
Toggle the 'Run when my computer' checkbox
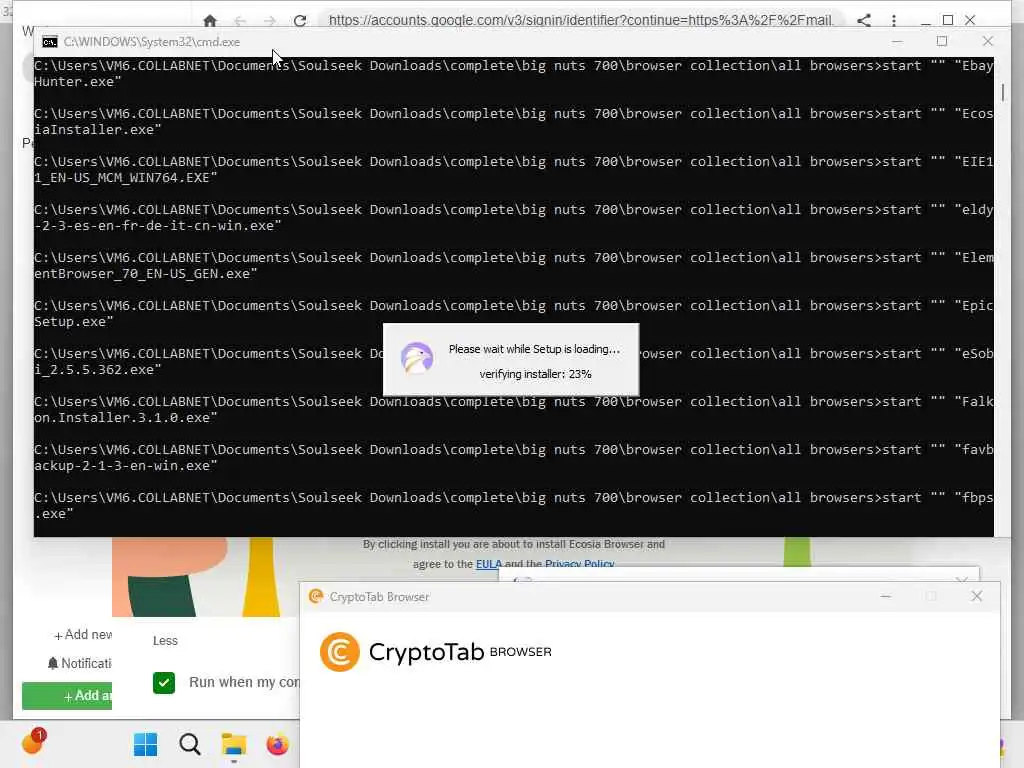(164, 682)
